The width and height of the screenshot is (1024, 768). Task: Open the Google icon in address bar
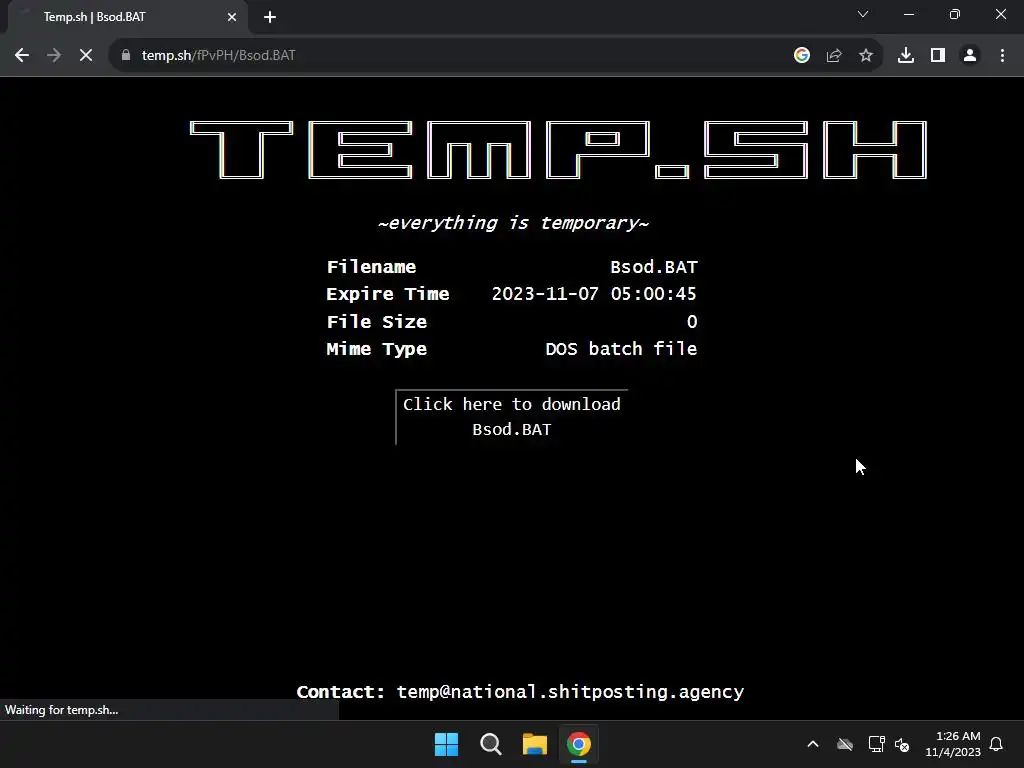802,56
